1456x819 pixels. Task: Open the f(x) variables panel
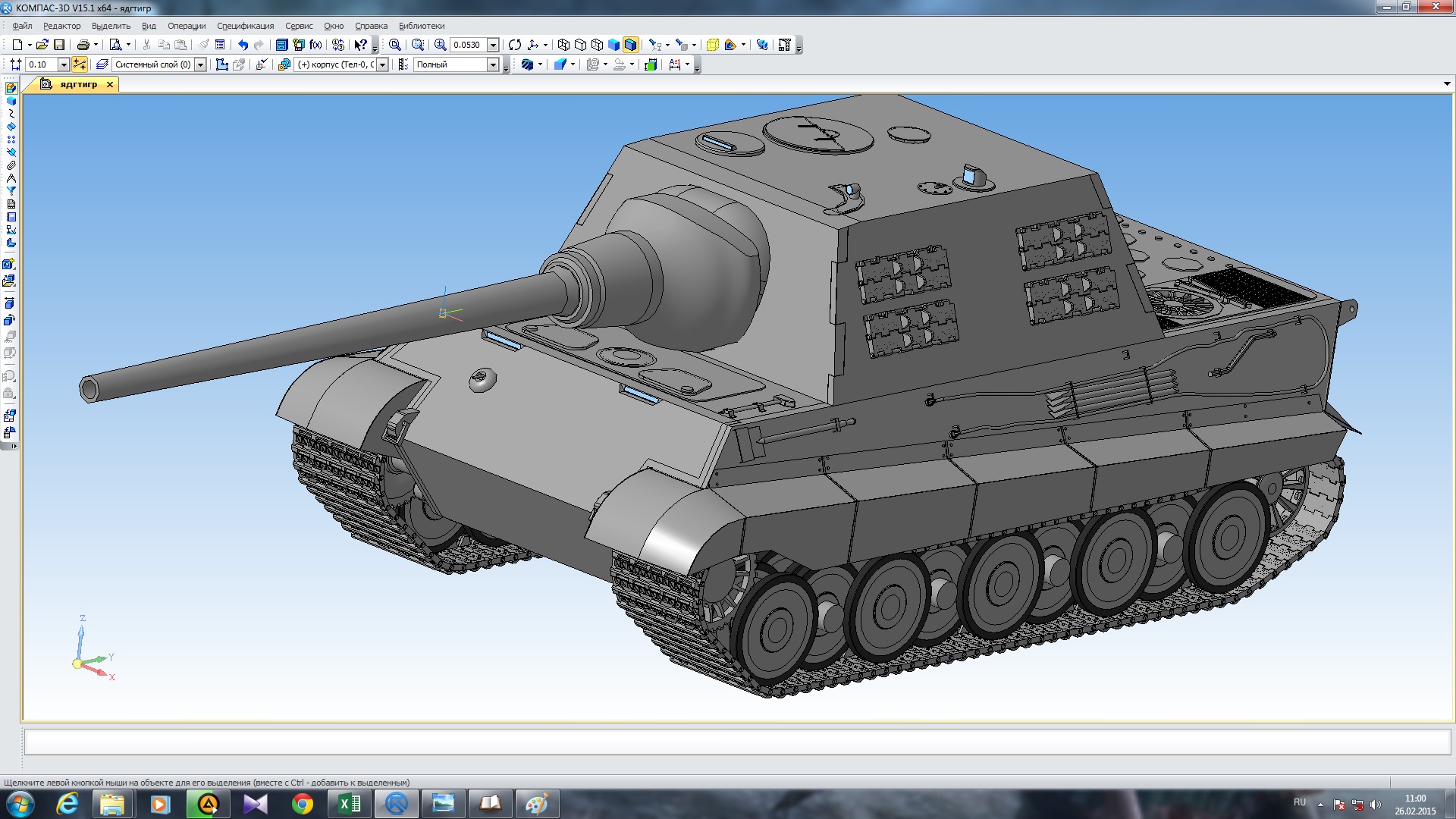[x=314, y=44]
